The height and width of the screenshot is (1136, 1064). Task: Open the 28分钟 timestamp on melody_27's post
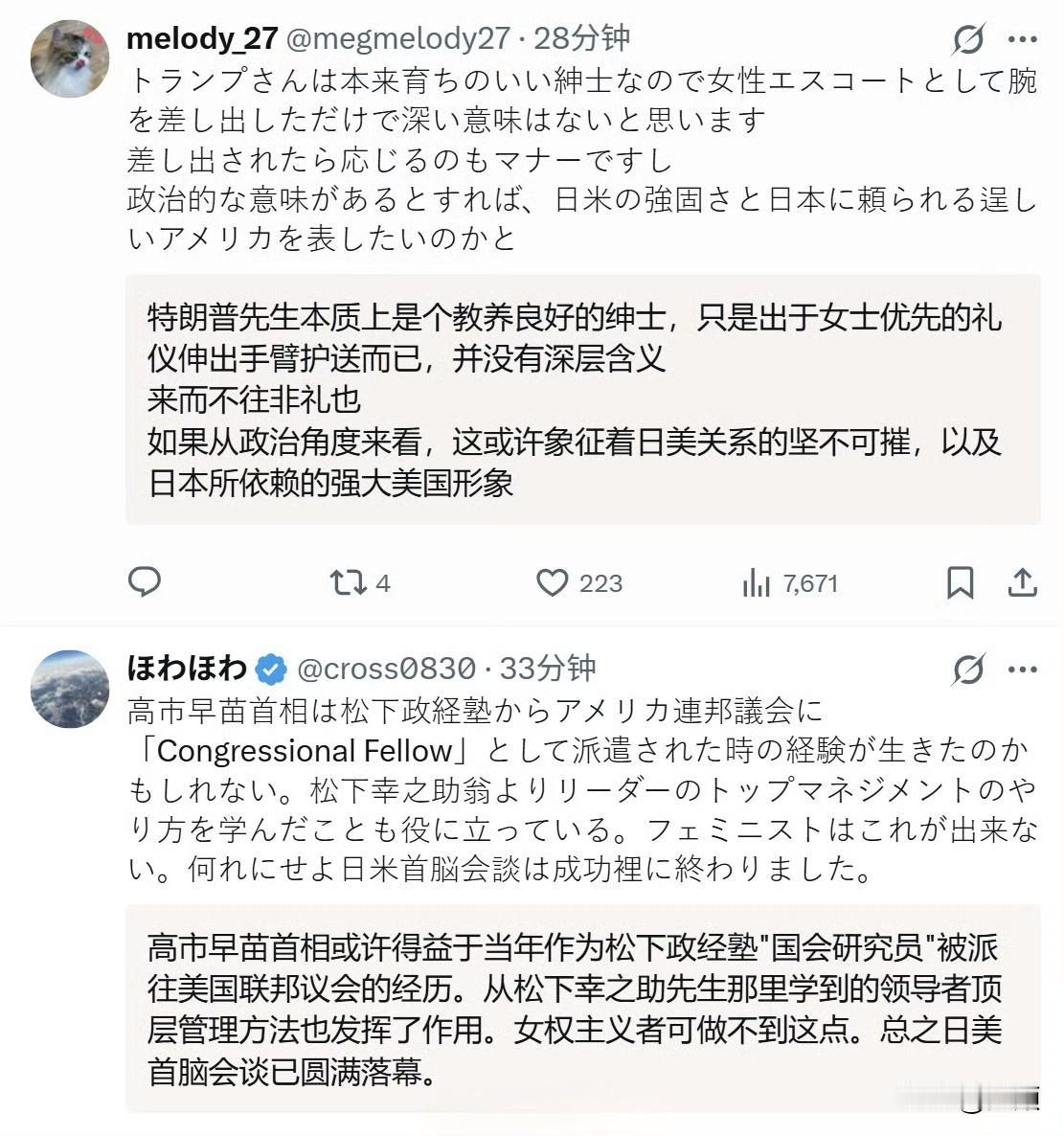coord(582,38)
